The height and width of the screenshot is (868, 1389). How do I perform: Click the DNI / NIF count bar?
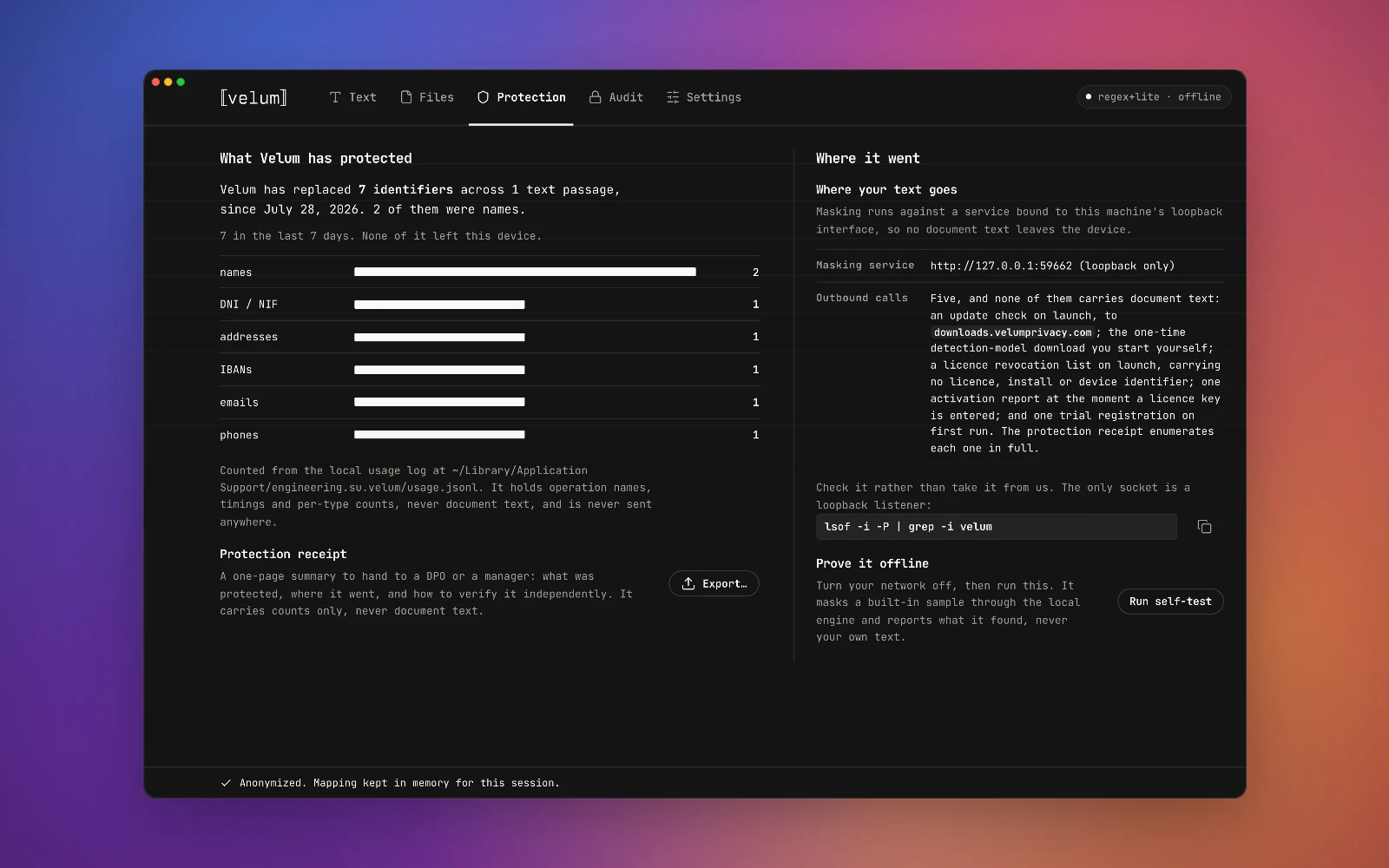(439, 305)
